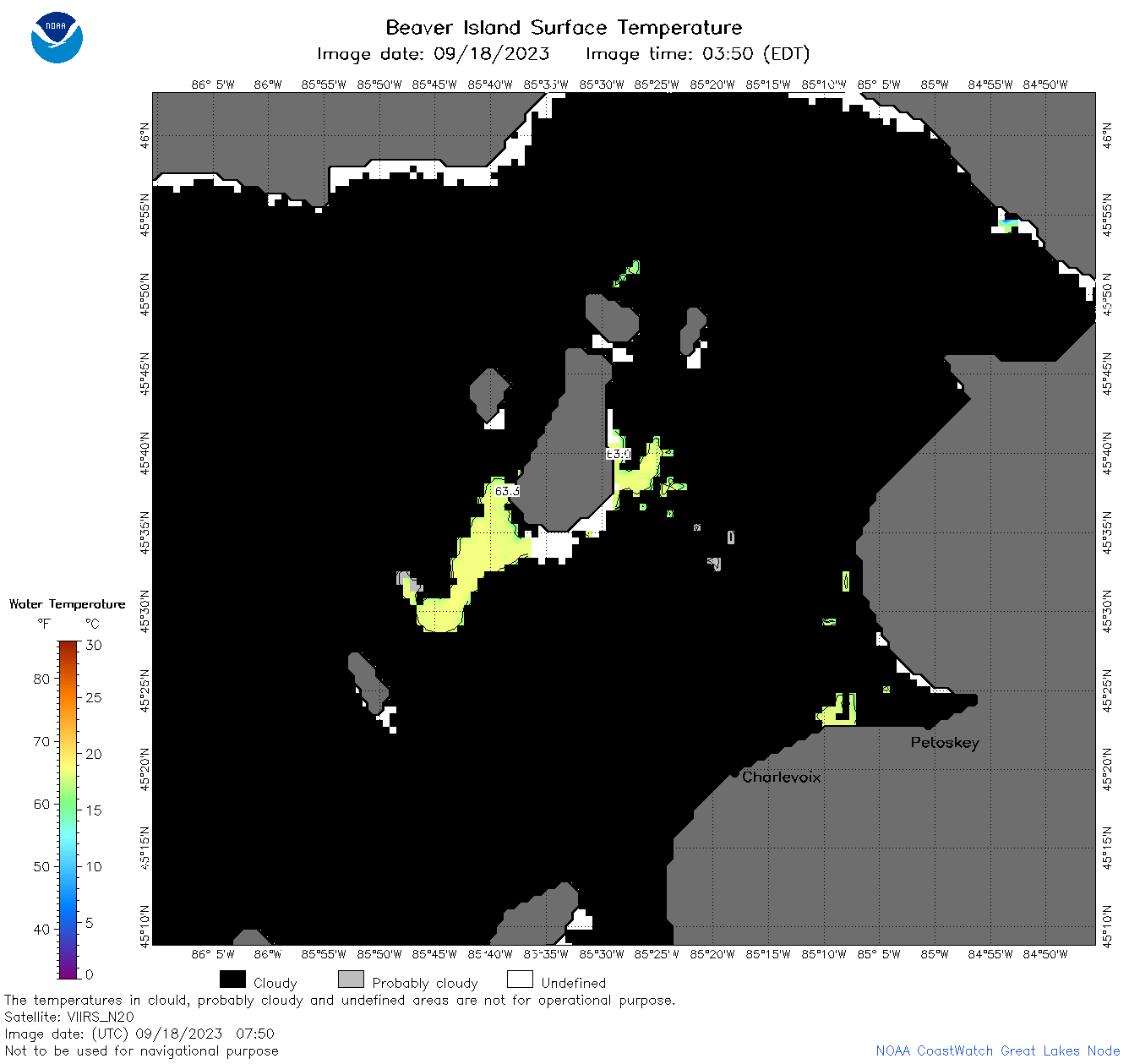Click the 63.3 temperature reading label

click(506, 491)
